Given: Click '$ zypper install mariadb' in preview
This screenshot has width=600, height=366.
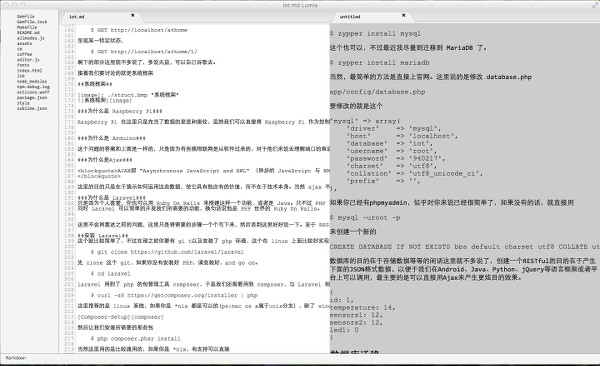Looking at the screenshot, I should 379,63.
